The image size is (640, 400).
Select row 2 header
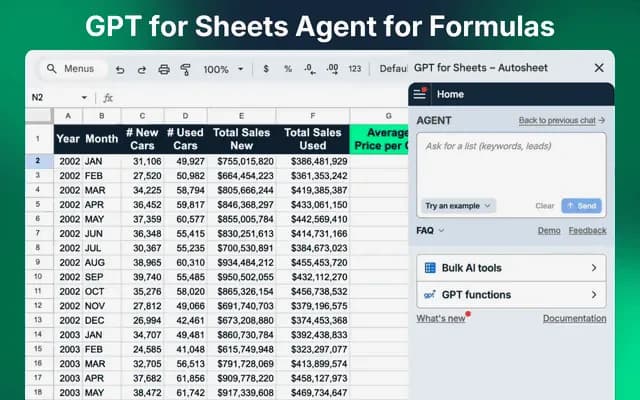point(39,161)
